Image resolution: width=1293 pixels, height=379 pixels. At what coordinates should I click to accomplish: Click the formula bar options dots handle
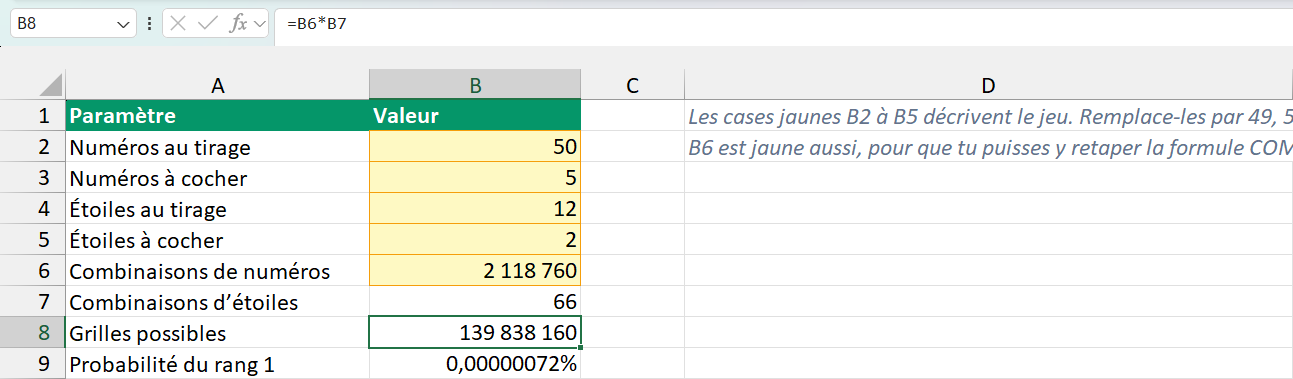pos(149,23)
